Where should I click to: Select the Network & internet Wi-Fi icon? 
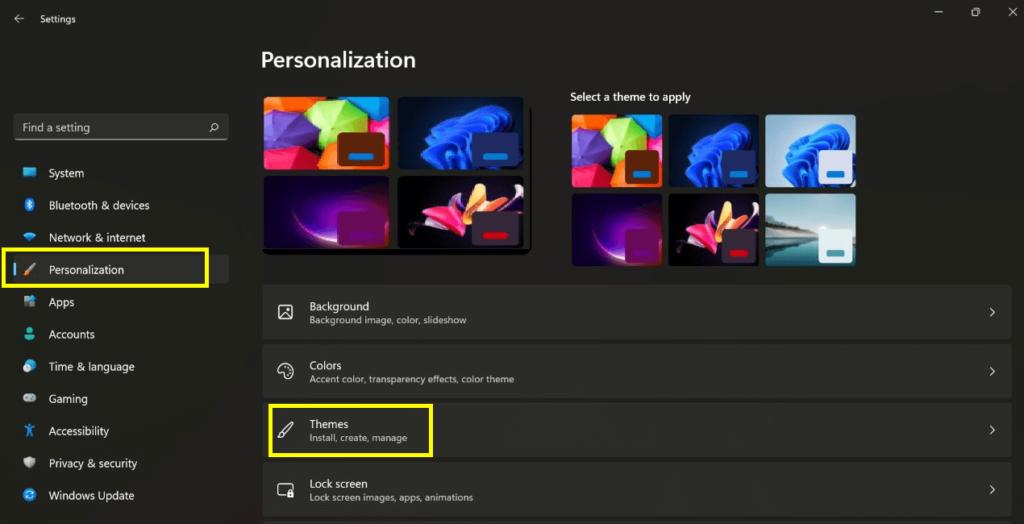pyautogui.click(x=29, y=237)
